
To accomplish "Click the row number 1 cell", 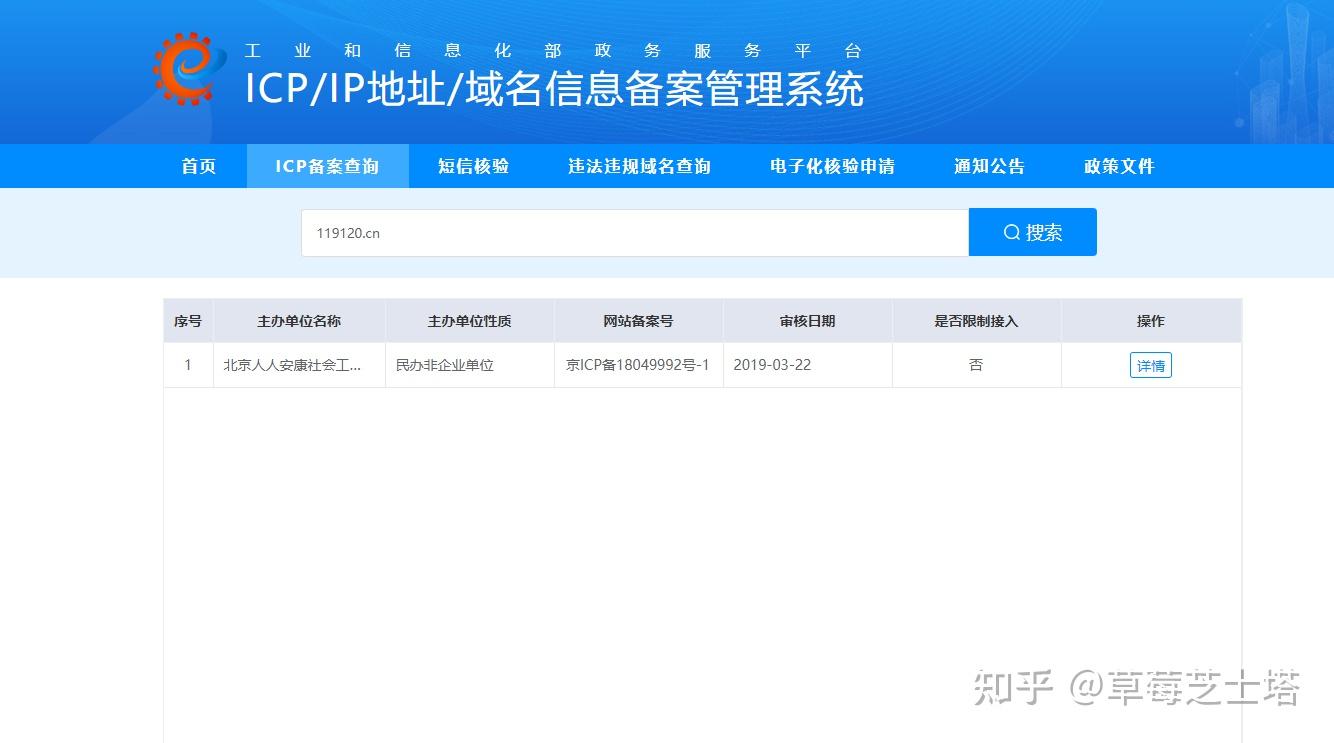I will tap(188, 365).
